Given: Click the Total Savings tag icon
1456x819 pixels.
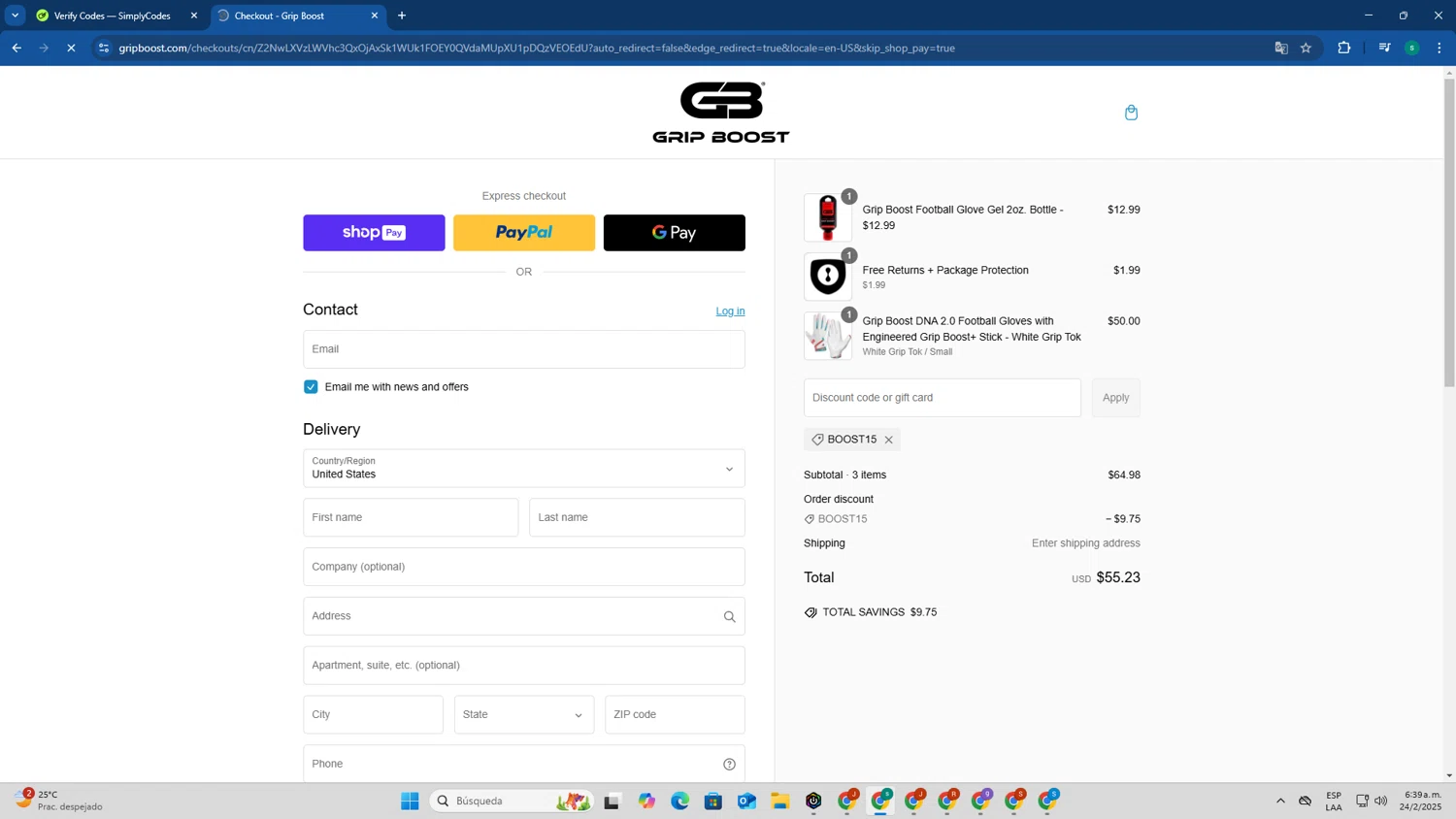Looking at the screenshot, I should click(811, 612).
